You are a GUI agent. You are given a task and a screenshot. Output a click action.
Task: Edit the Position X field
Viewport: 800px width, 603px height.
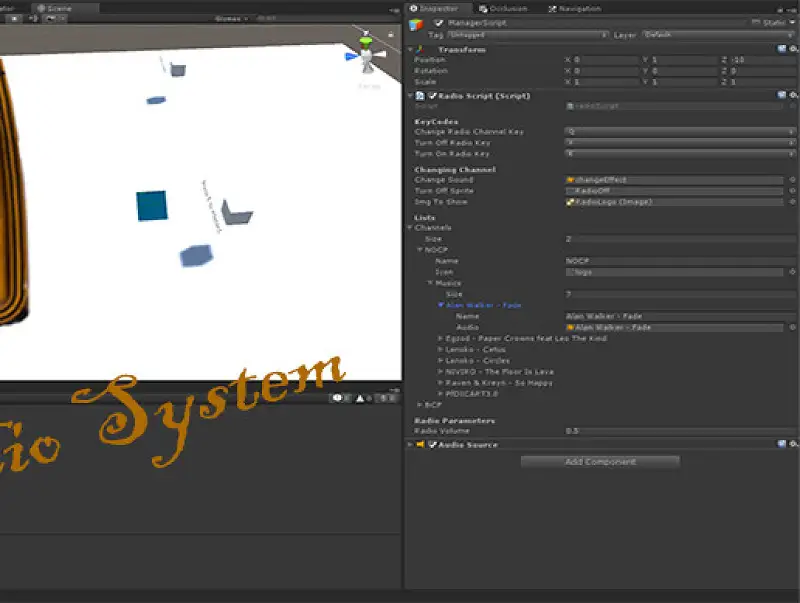(606, 60)
